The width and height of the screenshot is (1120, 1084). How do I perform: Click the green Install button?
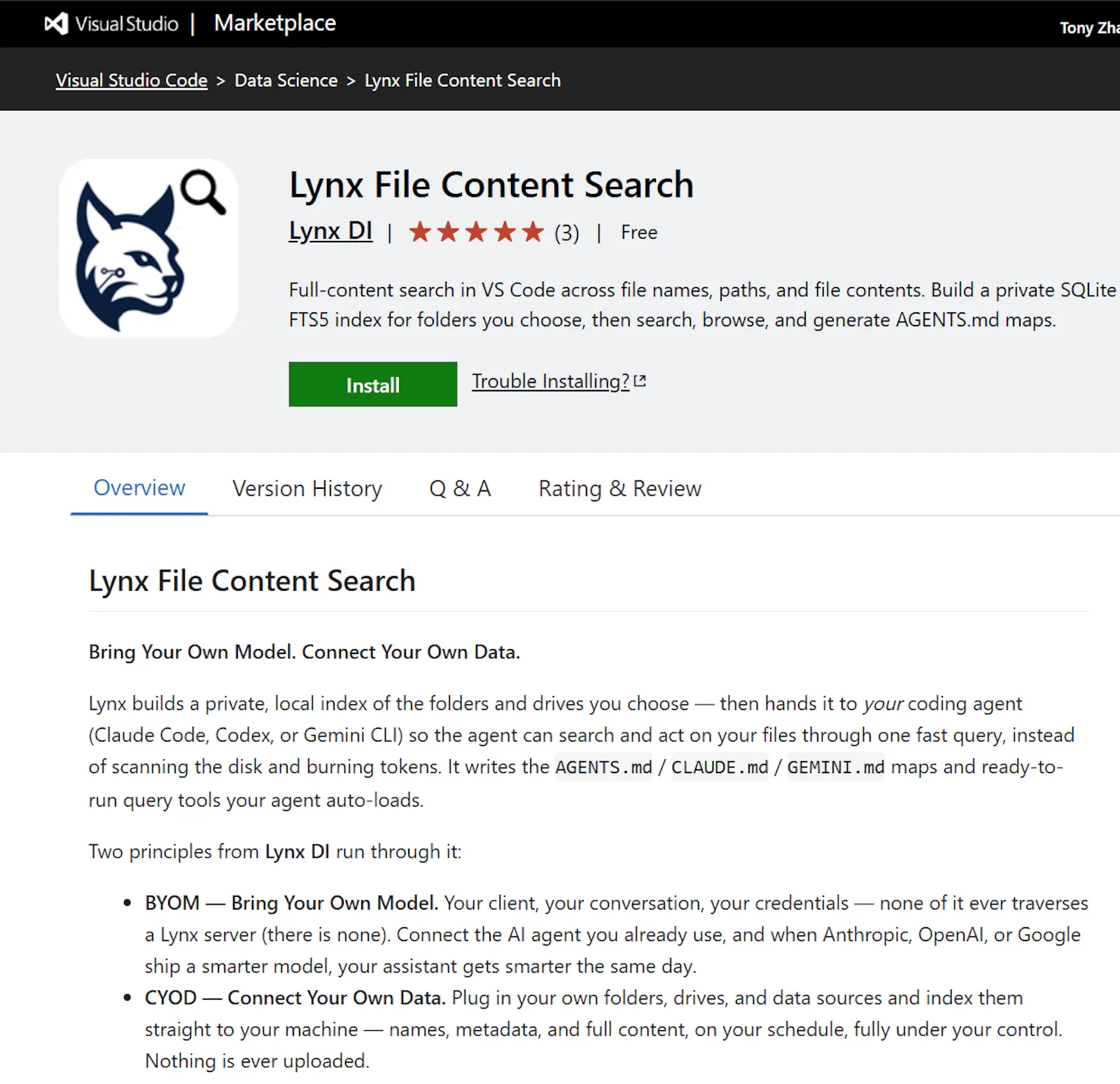pyautogui.click(x=372, y=384)
